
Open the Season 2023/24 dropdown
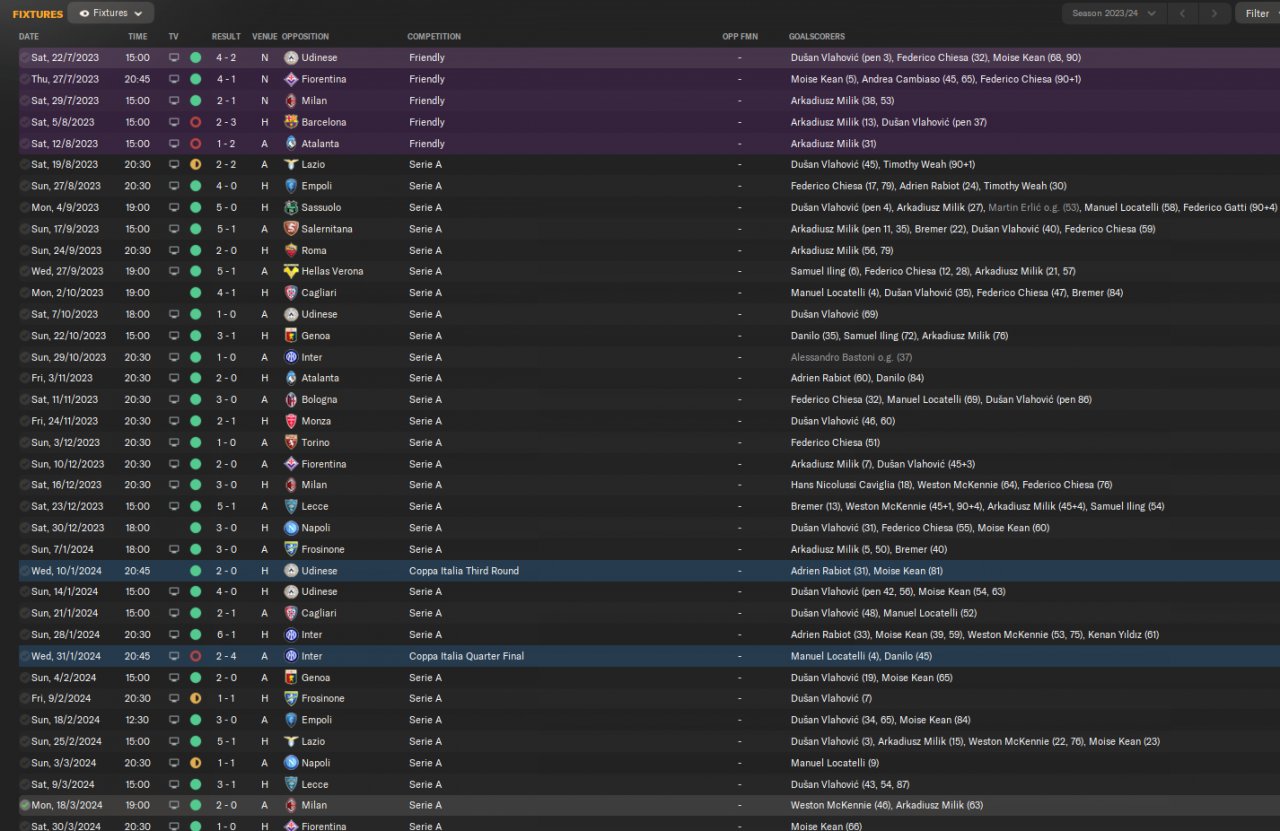point(1114,13)
